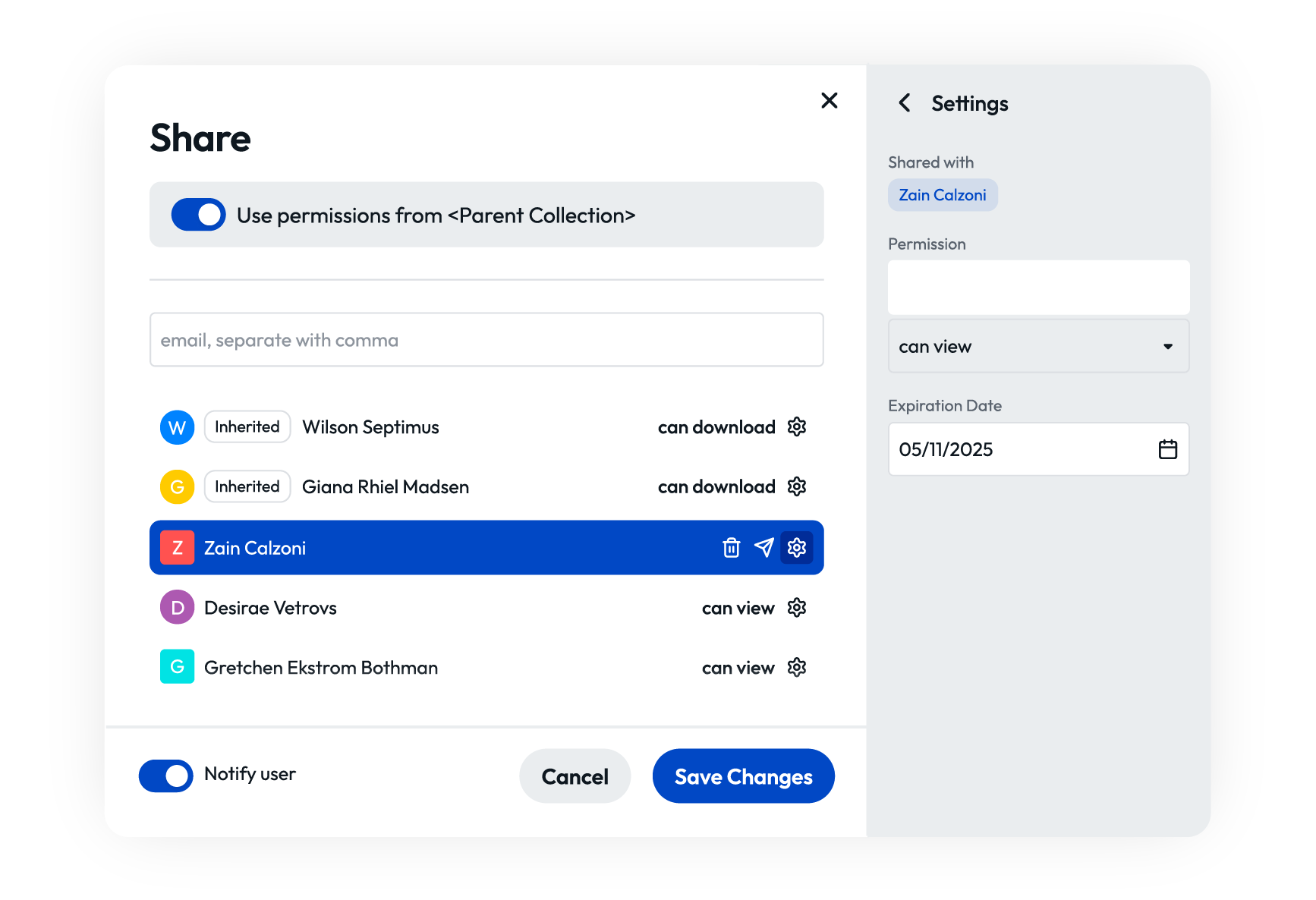This screenshot has width=1316, height=900.
Task: Click the empty Permission field
Action: coord(1037,288)
